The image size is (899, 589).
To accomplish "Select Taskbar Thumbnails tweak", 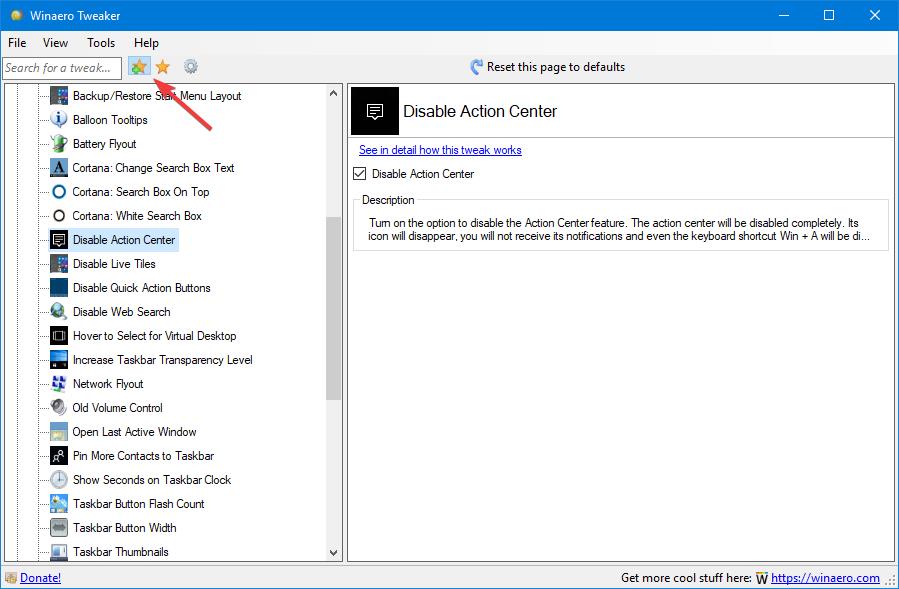I will 121,552.
